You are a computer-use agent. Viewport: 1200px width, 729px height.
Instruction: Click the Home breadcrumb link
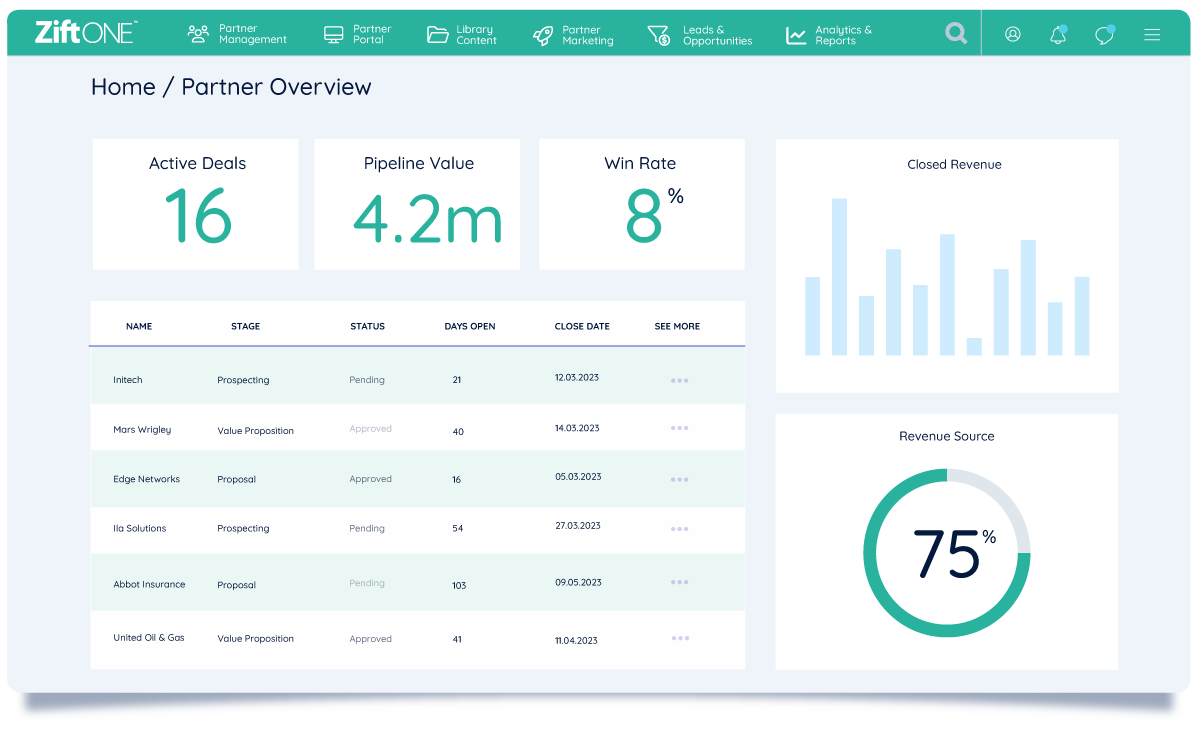pyautogui.click(x=123, y=87)
